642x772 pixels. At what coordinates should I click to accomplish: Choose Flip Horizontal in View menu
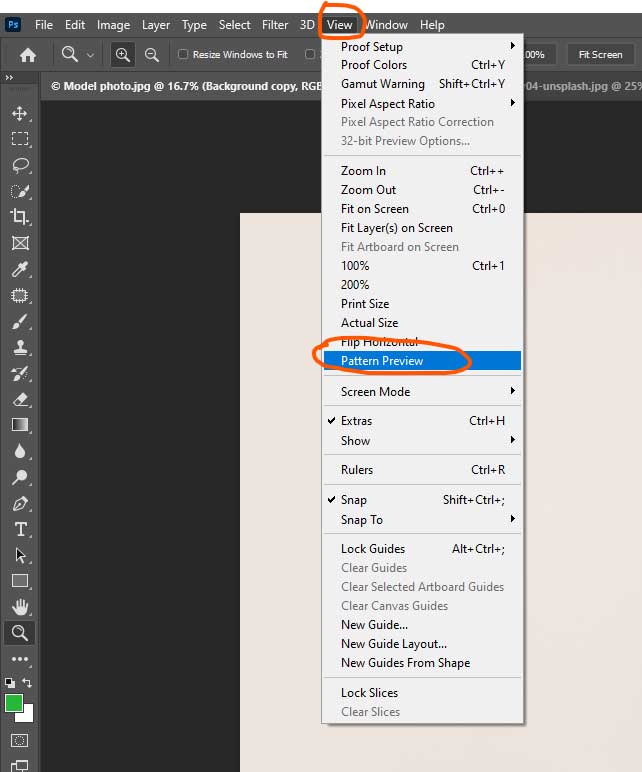pyautogui.click(x=422, y=342)
